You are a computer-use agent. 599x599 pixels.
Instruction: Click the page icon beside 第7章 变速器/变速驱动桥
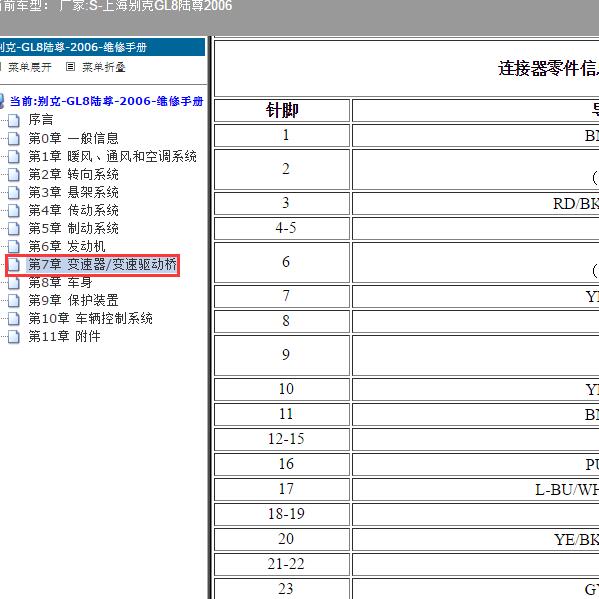coord(14,265)
